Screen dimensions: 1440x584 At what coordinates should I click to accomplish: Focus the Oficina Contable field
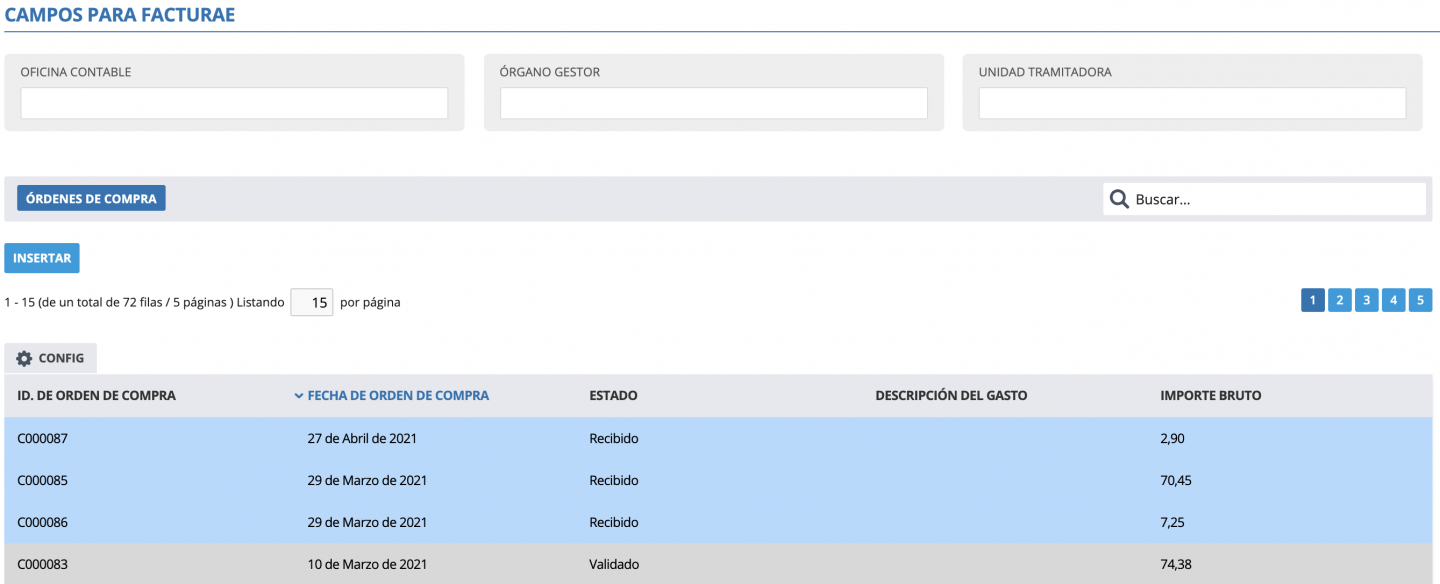coord(234,103)
